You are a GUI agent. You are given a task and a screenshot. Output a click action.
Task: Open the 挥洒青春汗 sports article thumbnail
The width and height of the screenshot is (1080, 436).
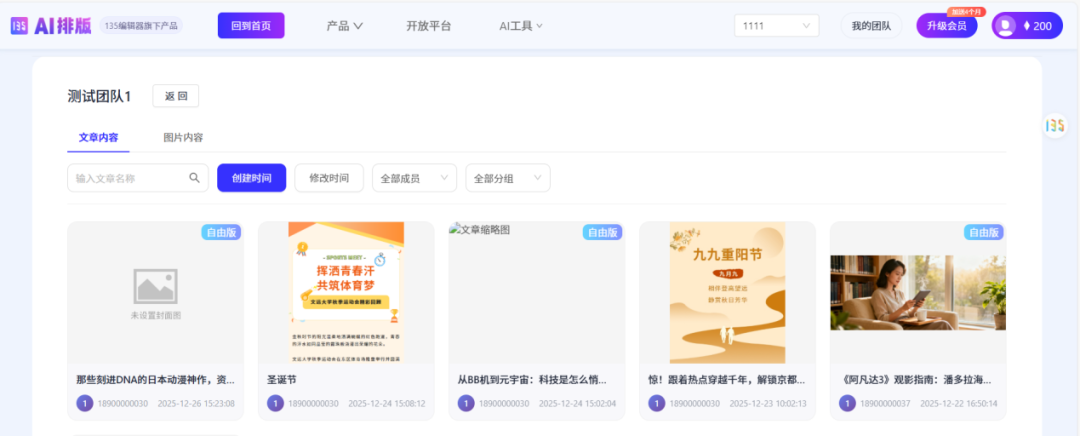tap(346, 292)
